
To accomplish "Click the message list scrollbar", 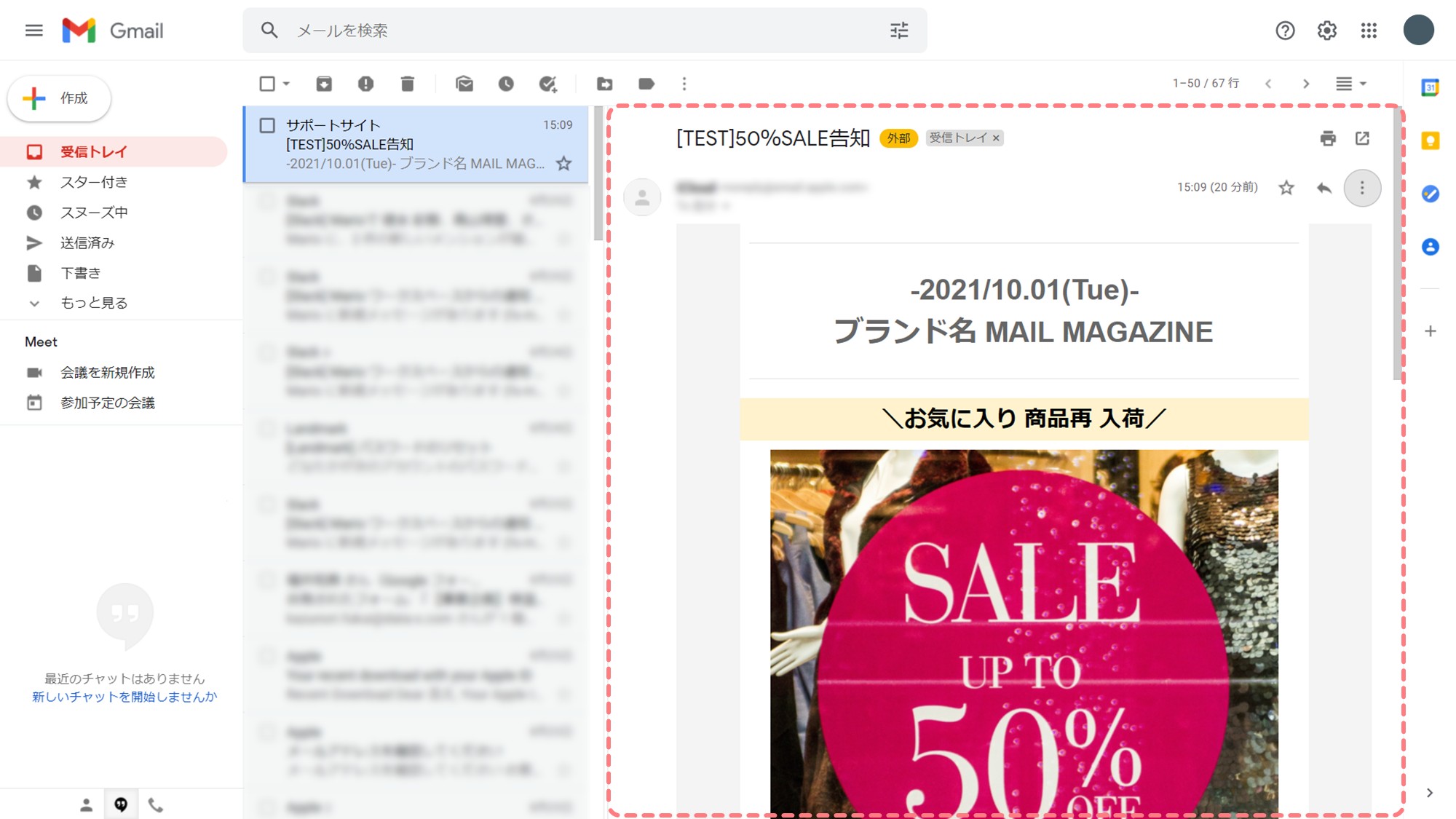I will coord(598,173).
